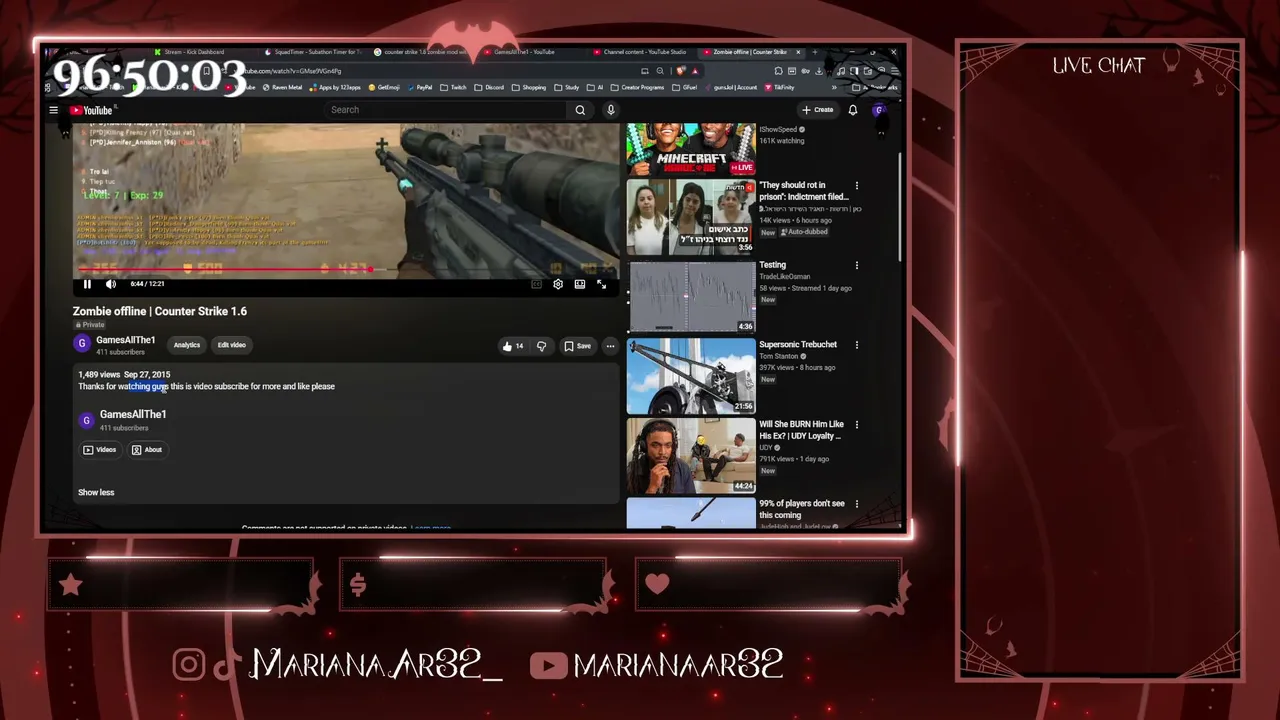Open the Create menu button

click(x=818, y=110)
